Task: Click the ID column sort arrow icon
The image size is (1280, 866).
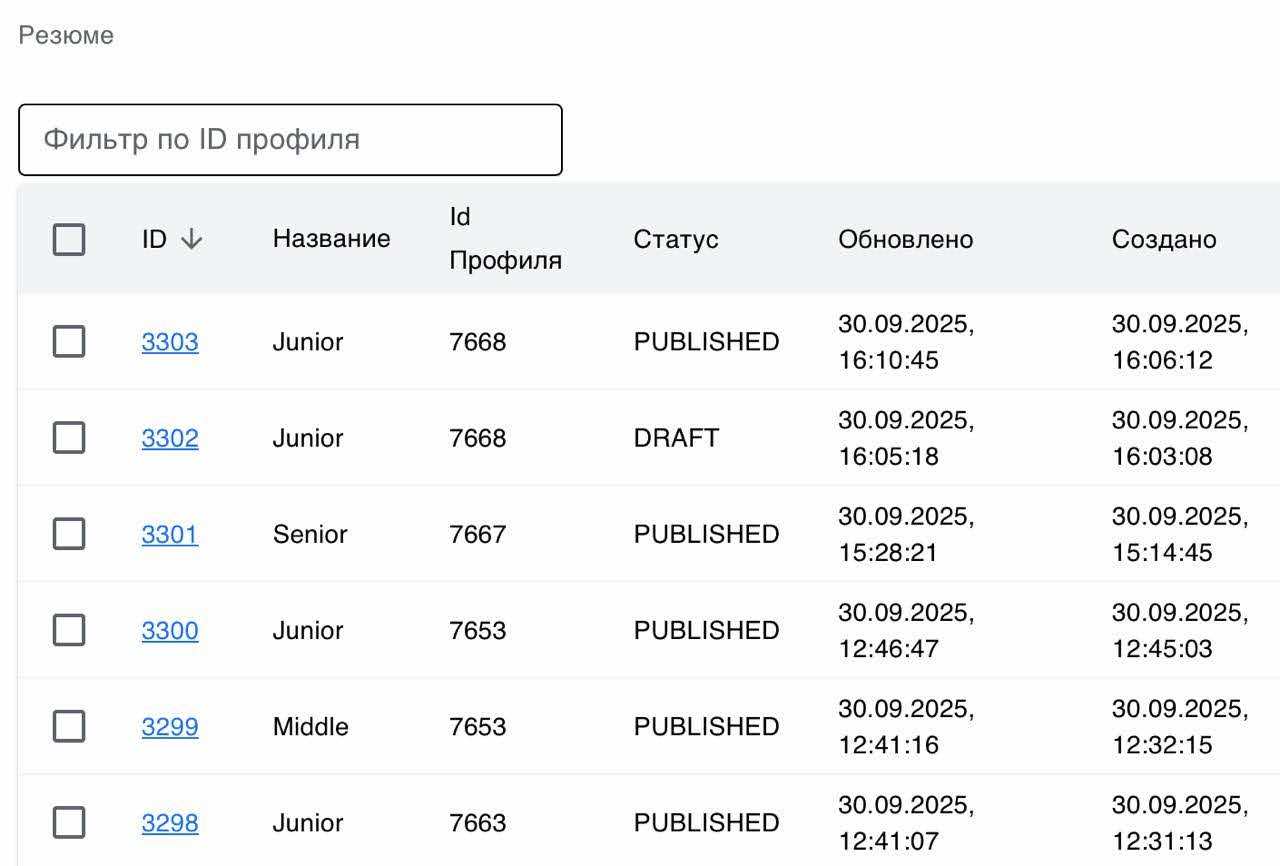Action: coord(191,240)
